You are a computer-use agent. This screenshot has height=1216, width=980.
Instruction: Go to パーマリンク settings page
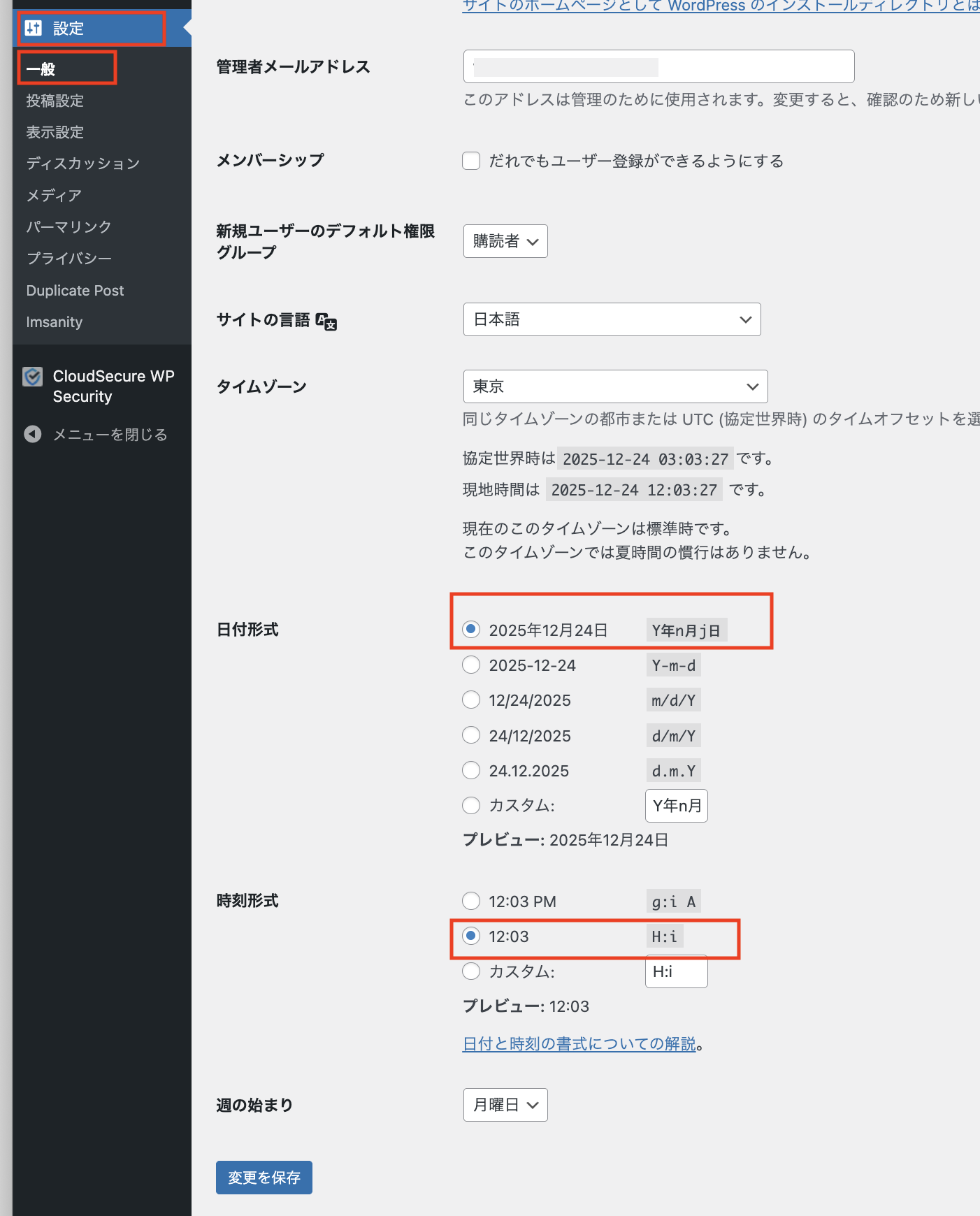coord(69,227)
